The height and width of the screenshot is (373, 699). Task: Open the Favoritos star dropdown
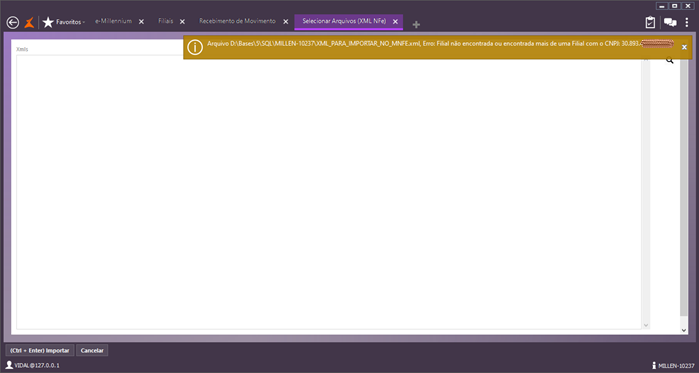(63, 22)
